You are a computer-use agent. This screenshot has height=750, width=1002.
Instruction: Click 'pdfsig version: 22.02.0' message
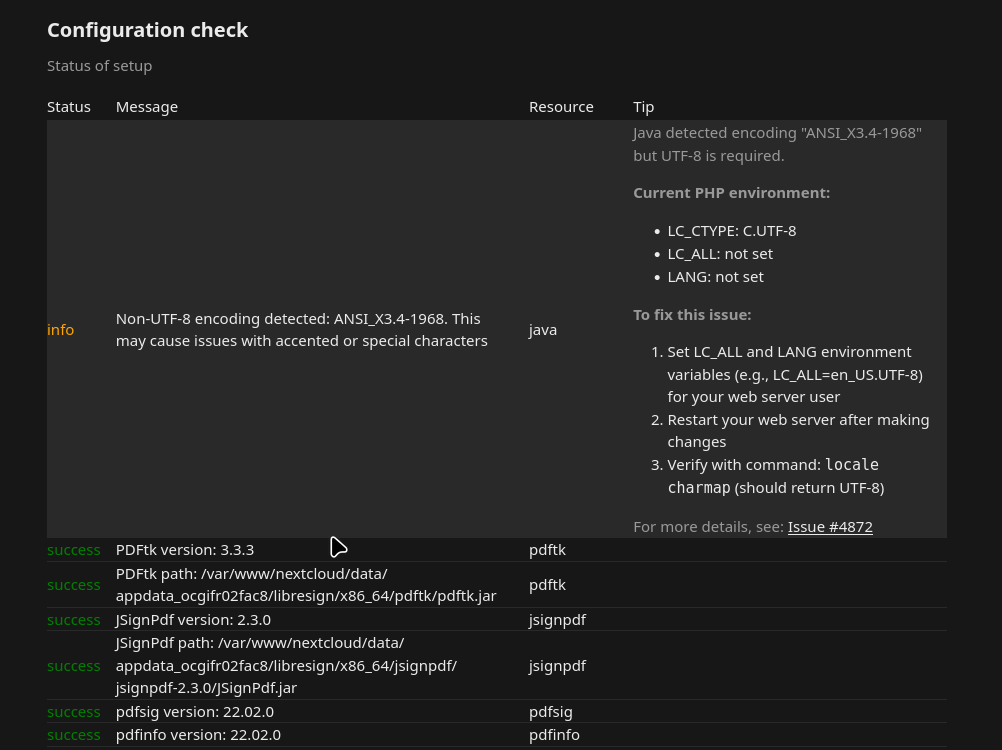[194, 712]
